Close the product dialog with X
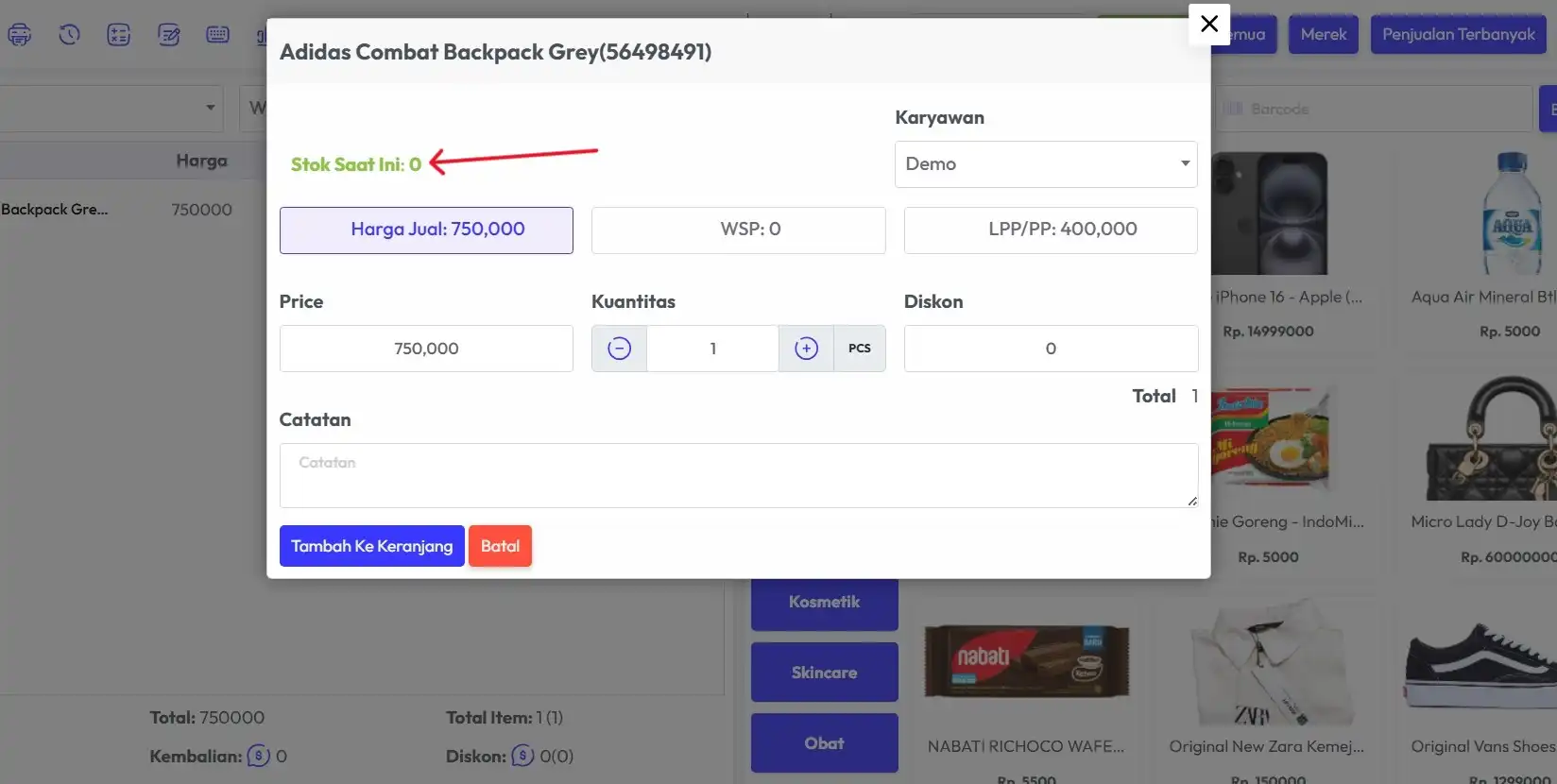This screenshot has height=784, width=1557. [1209, 24]
